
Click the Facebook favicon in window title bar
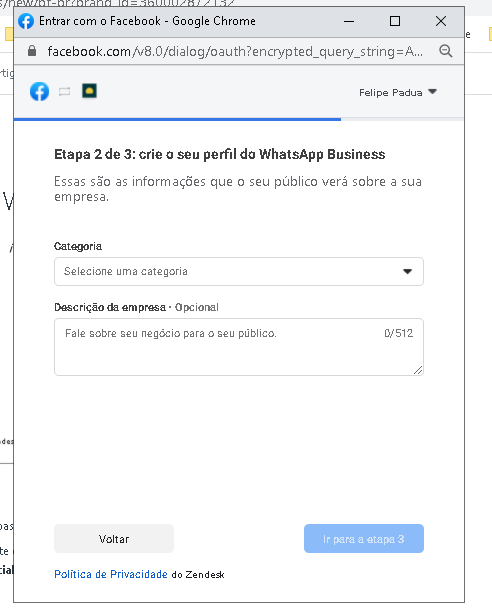tap(26, 21)
